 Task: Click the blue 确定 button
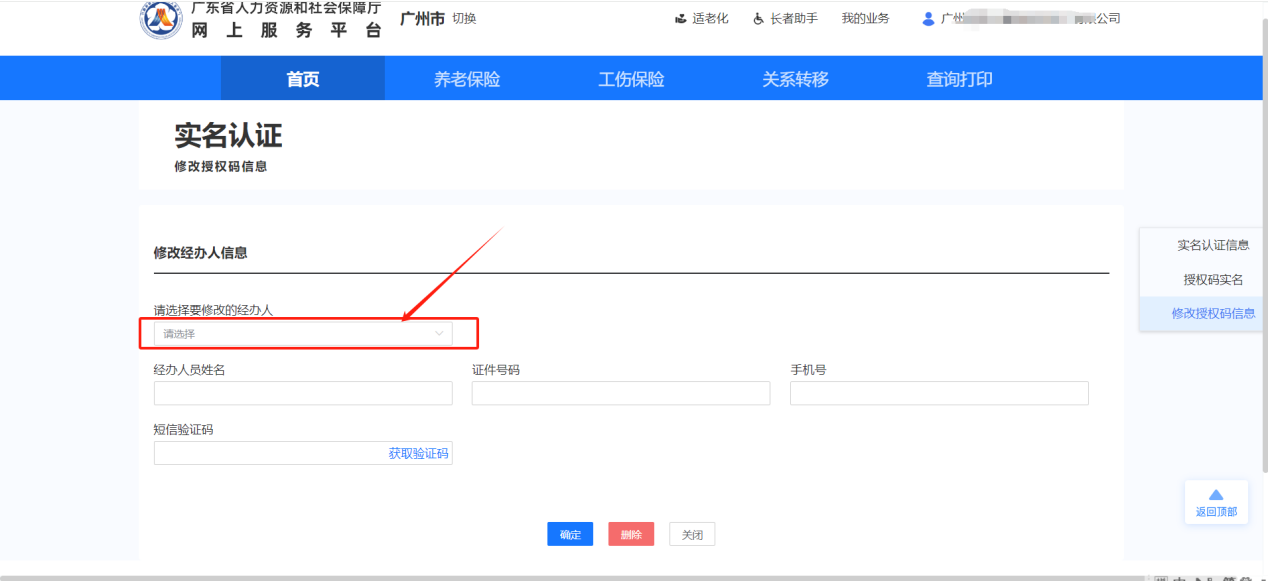(x=570, y=535)
